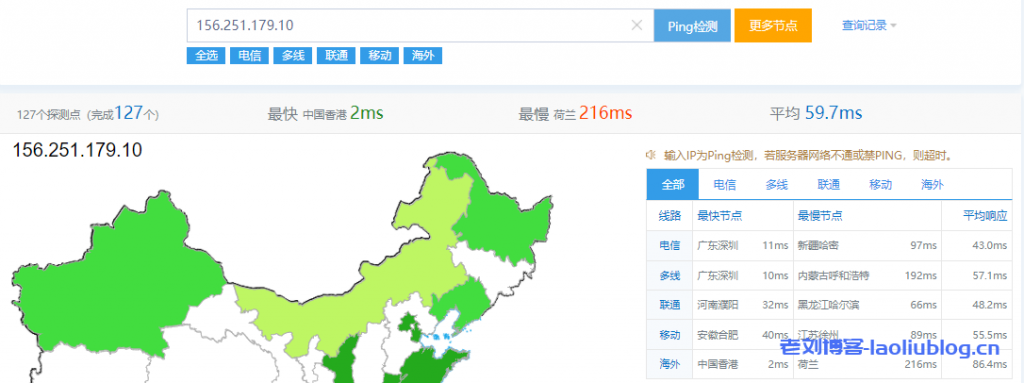The image size is (1024, 383).
Task: Click 海外 in the 线路 column
Action: pyautogui.click(x=669, y=364)
